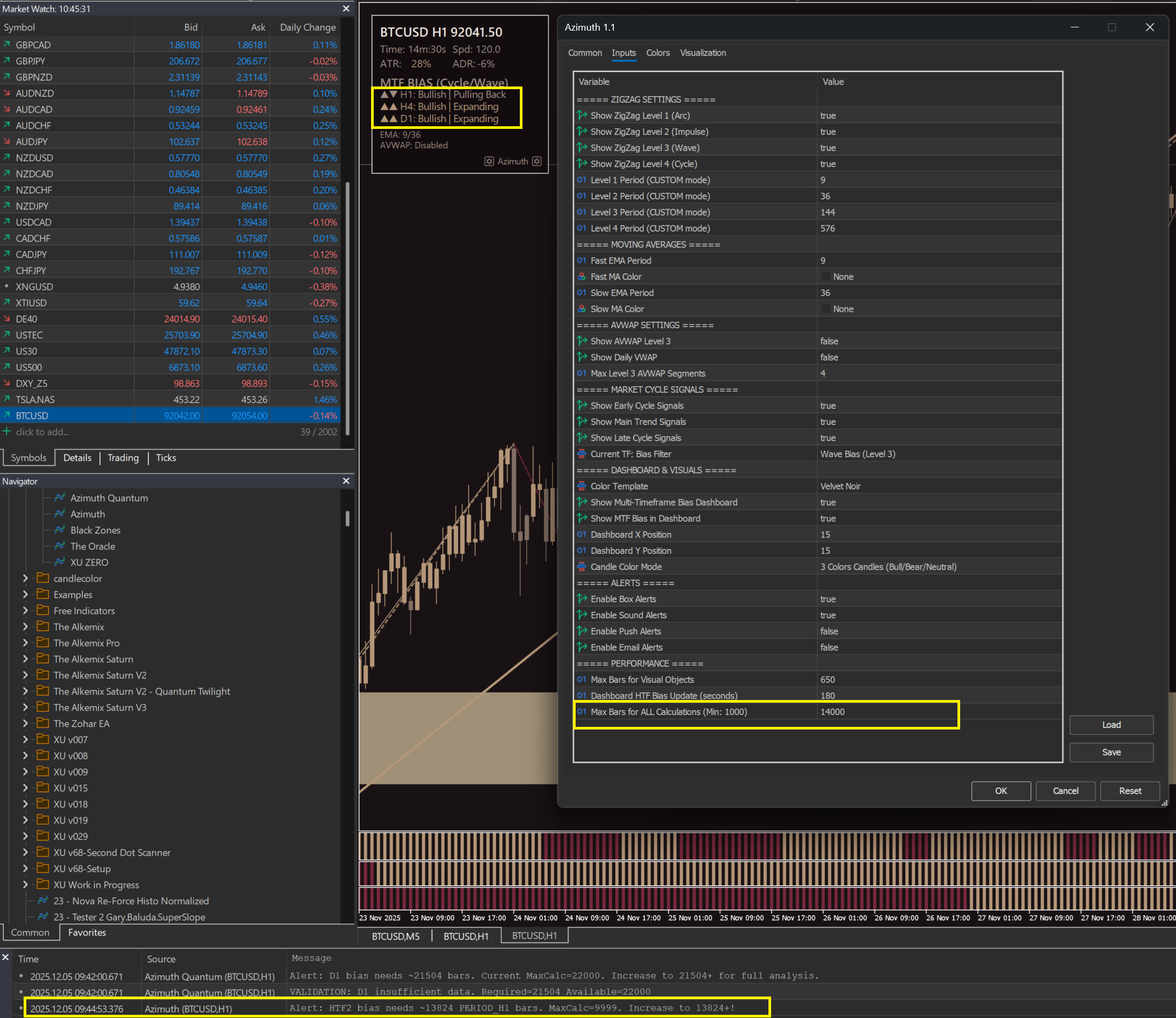
Task: Click the Slow MA Color swatch
Action: 825,309
